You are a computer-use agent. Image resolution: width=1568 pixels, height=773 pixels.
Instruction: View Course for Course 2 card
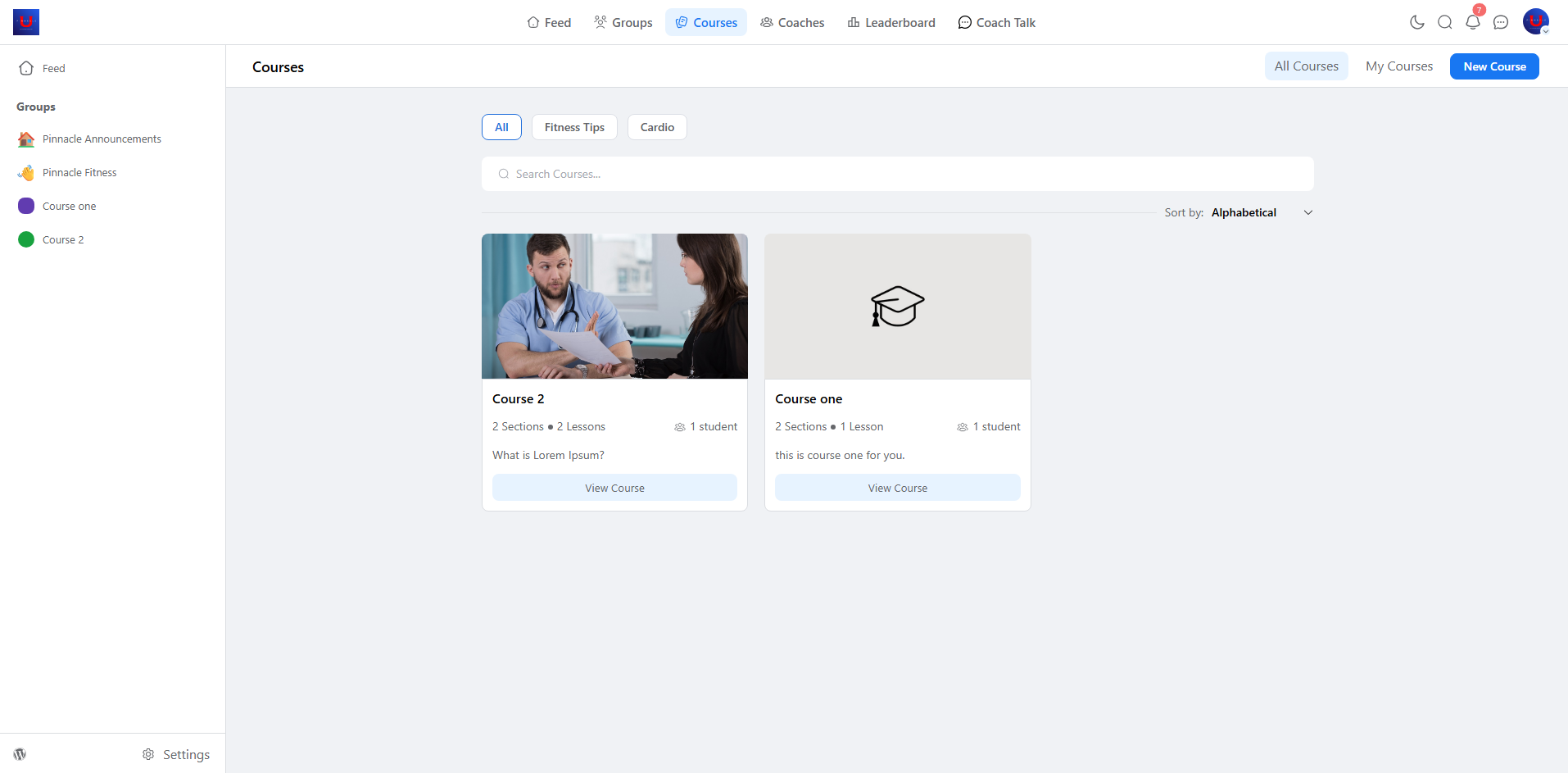click(614, 488)
